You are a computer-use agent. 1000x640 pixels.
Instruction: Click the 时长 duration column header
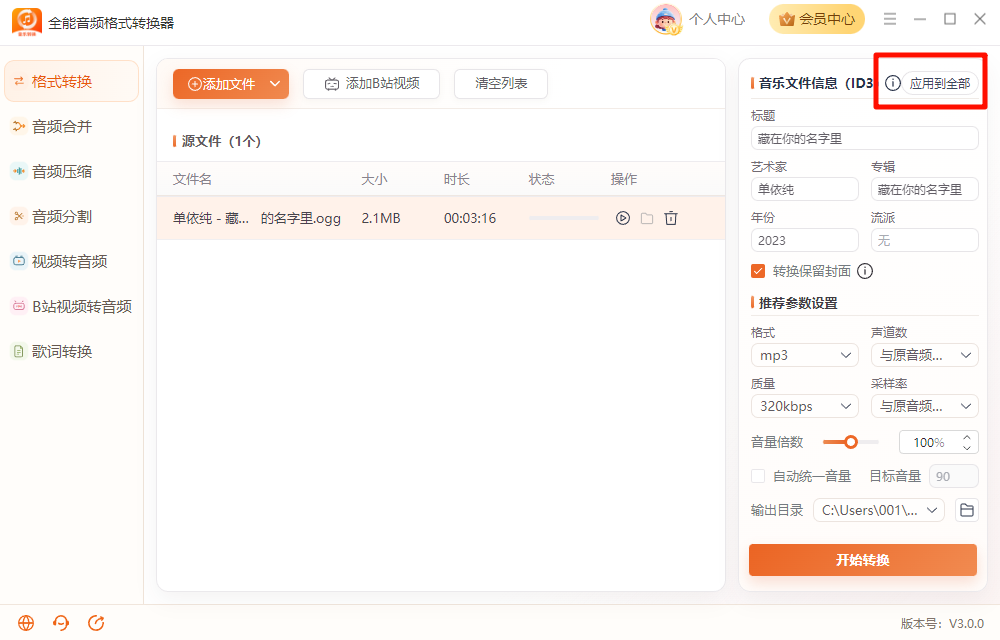[457, 179]
